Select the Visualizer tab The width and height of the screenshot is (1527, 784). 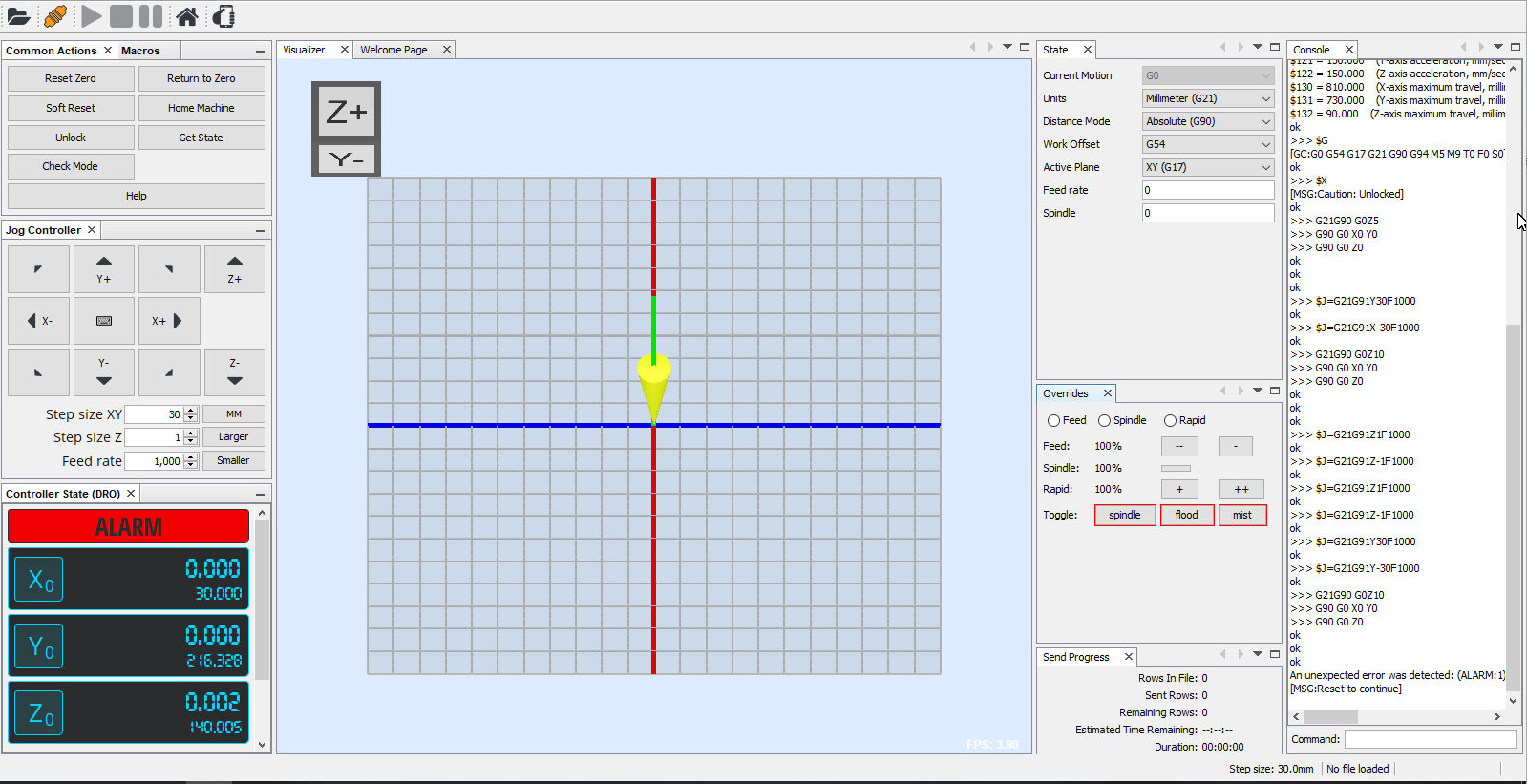[304, 50]
